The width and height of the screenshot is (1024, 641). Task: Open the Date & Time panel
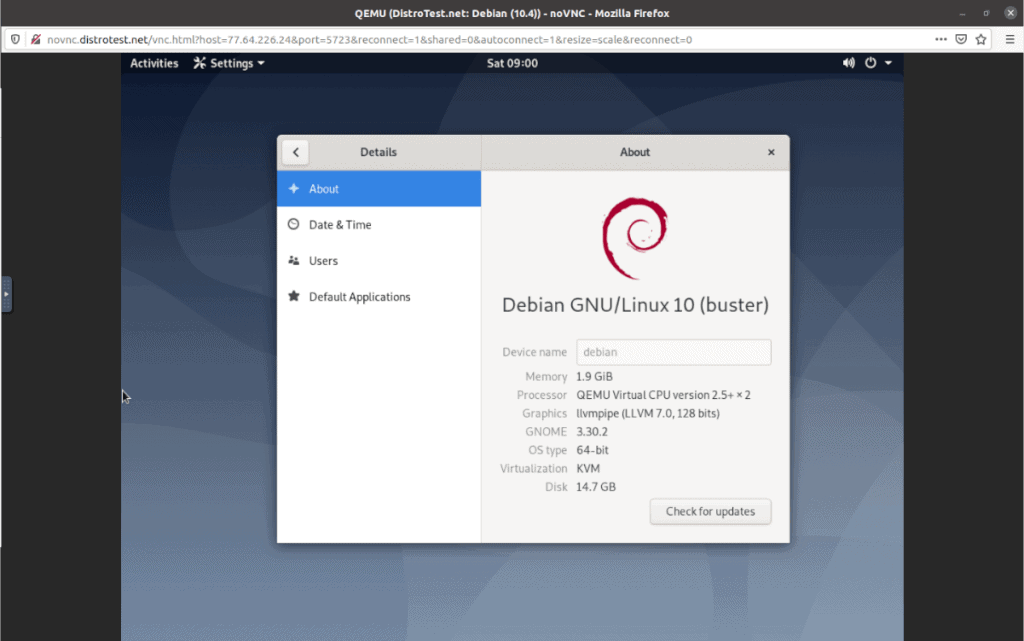click(x=379, y=225)
